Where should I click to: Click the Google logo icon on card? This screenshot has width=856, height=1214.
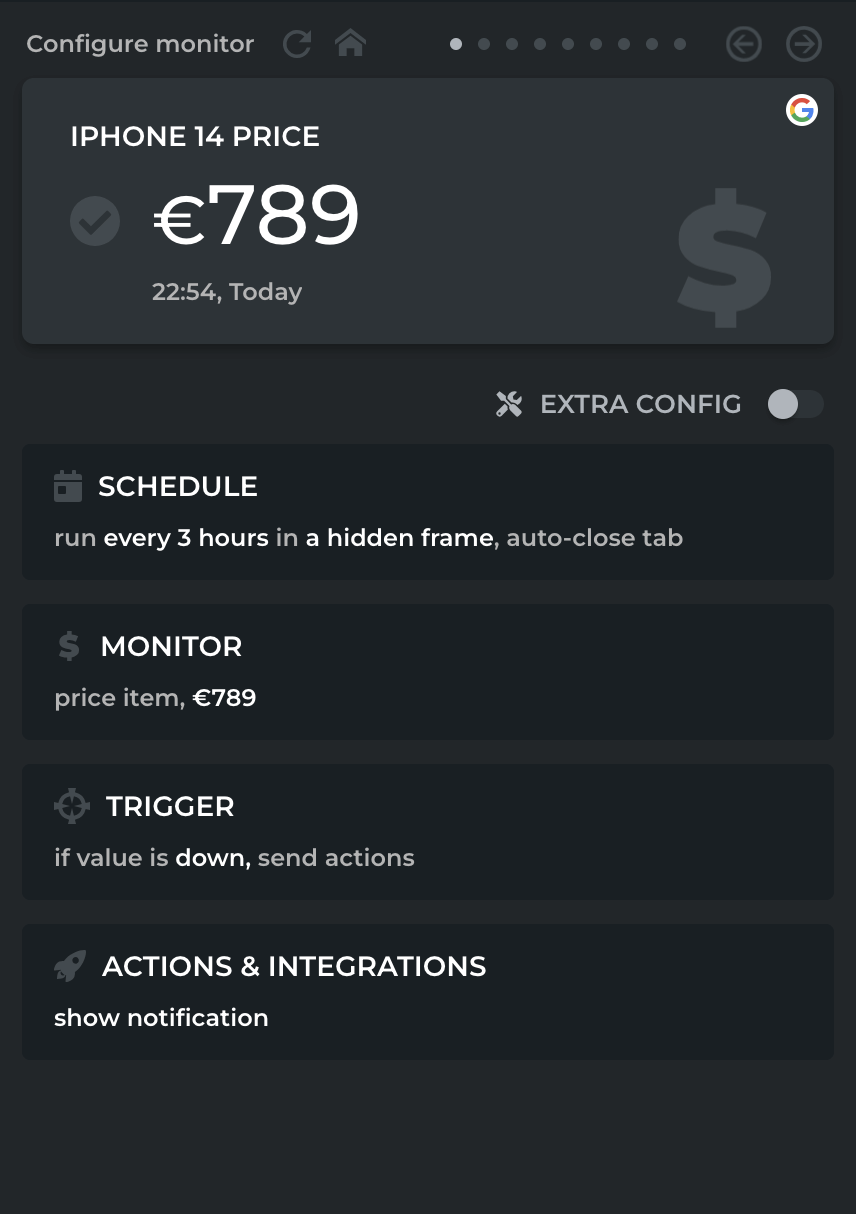[801, 110]
